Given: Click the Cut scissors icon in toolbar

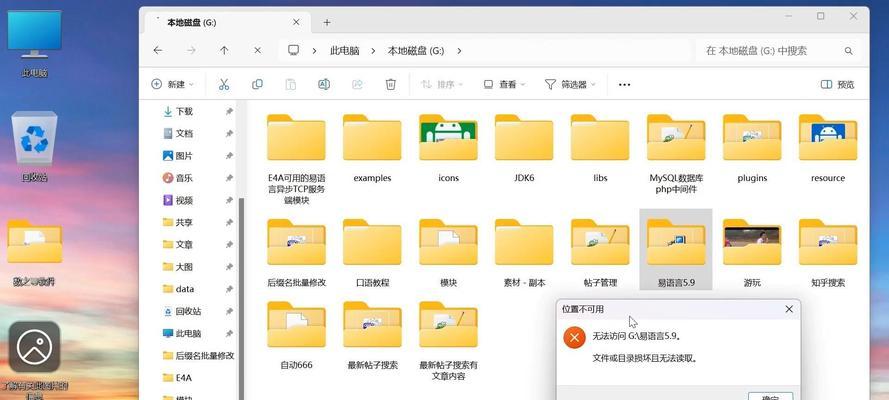Looking at the screenshot, I should [x=224, y=84].
